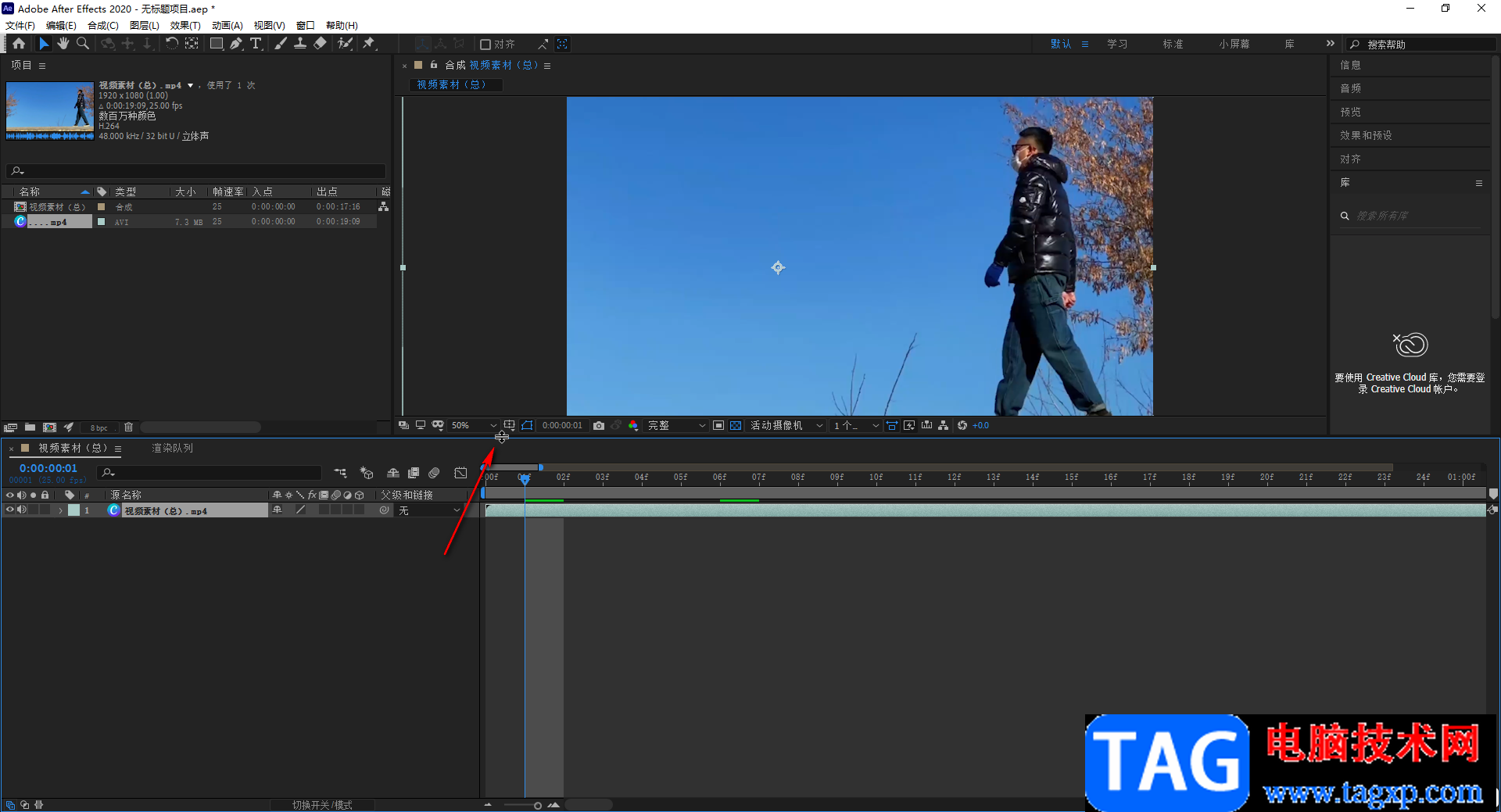Click 切换开关/模式 button
1501x812 pixels.
coord(322,805)
